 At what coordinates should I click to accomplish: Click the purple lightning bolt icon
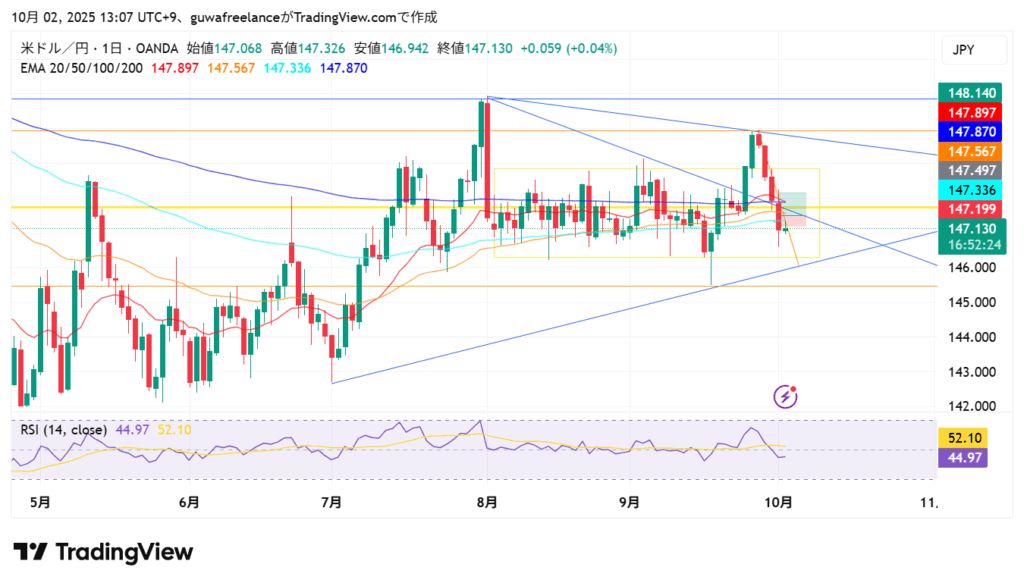(786, 397)
